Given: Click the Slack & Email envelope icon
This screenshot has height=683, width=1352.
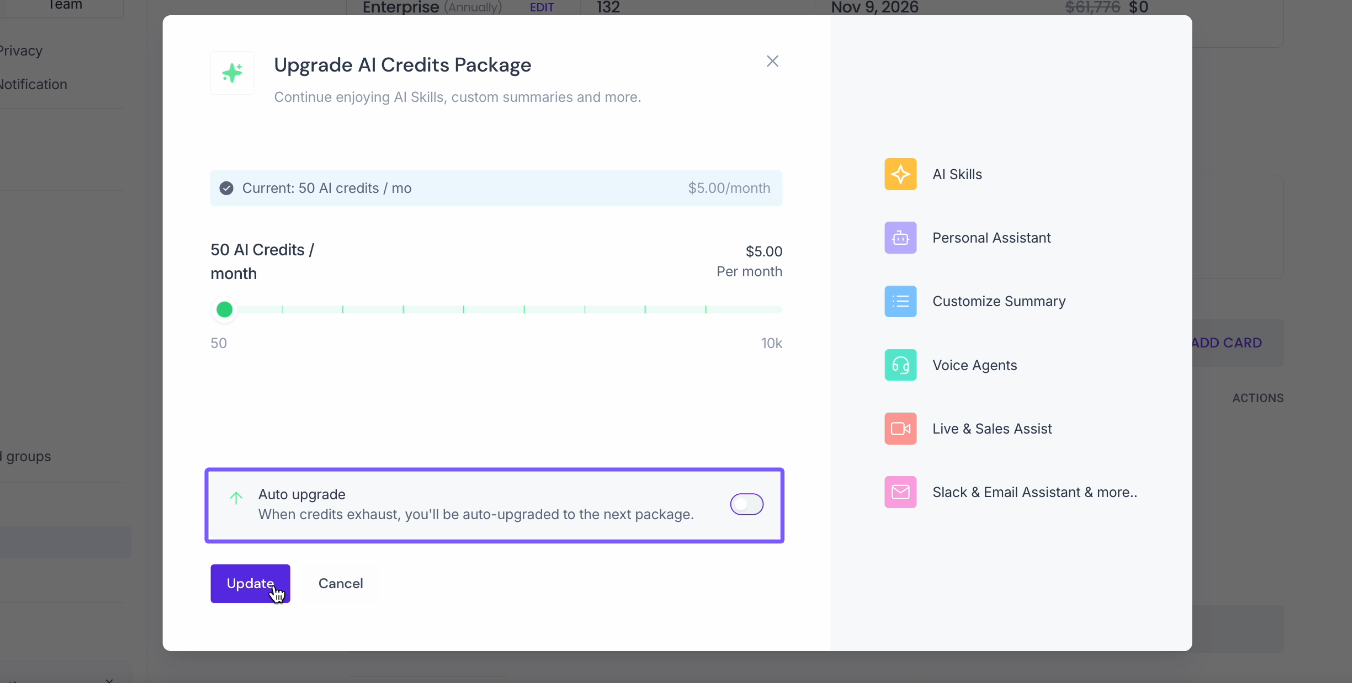Looking at the screenshot, I should tap(900, 492).
